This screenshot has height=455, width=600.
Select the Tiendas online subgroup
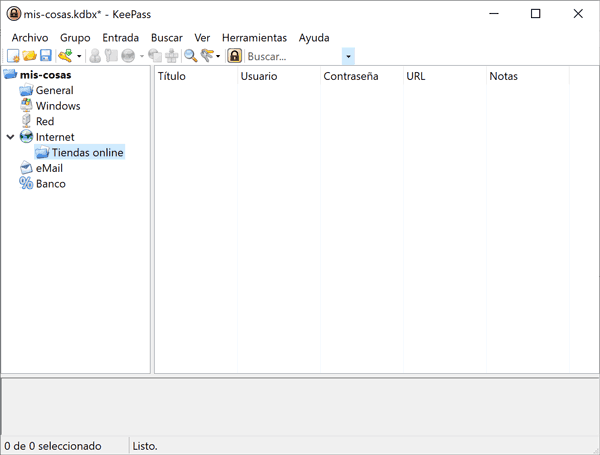click(x=88, y=153)
